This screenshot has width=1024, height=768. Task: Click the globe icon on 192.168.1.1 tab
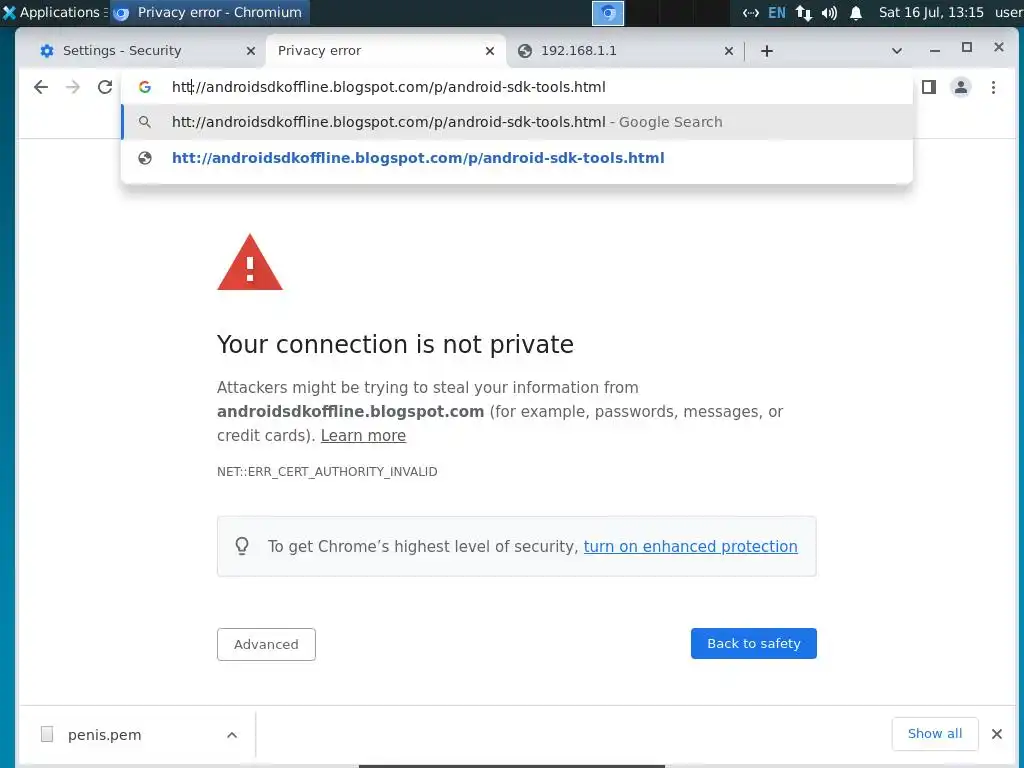pyautogui.click(x=524, y=51)
